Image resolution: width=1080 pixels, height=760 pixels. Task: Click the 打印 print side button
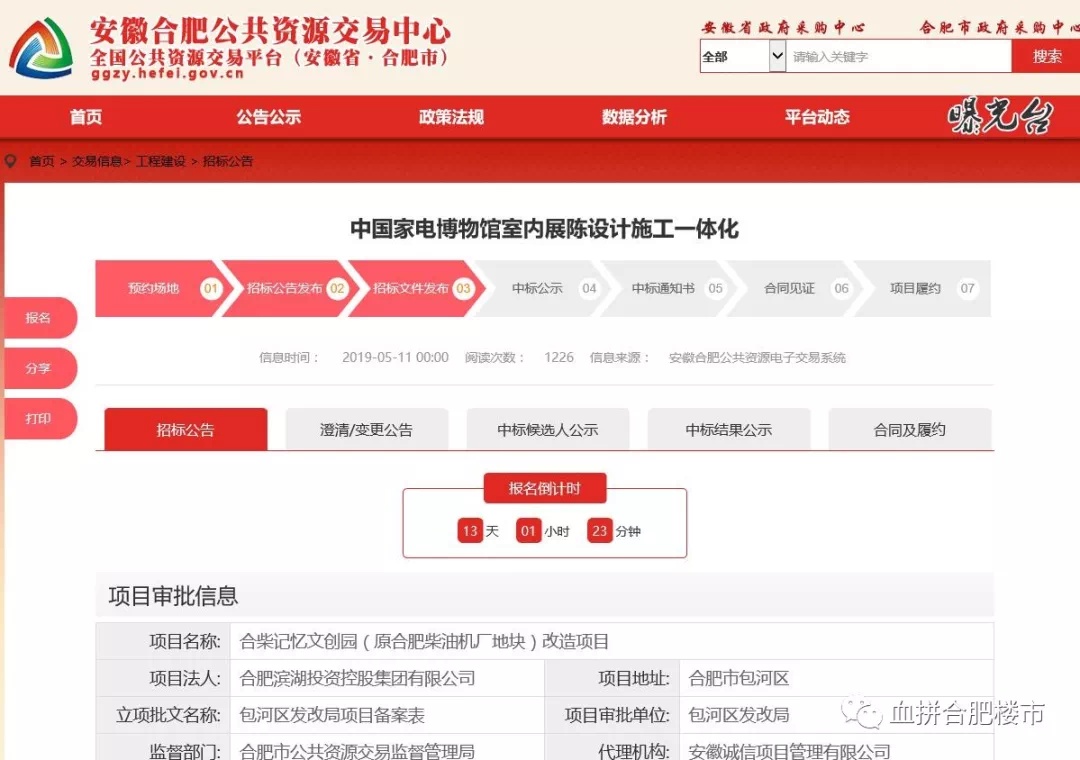tap(39, 418)
